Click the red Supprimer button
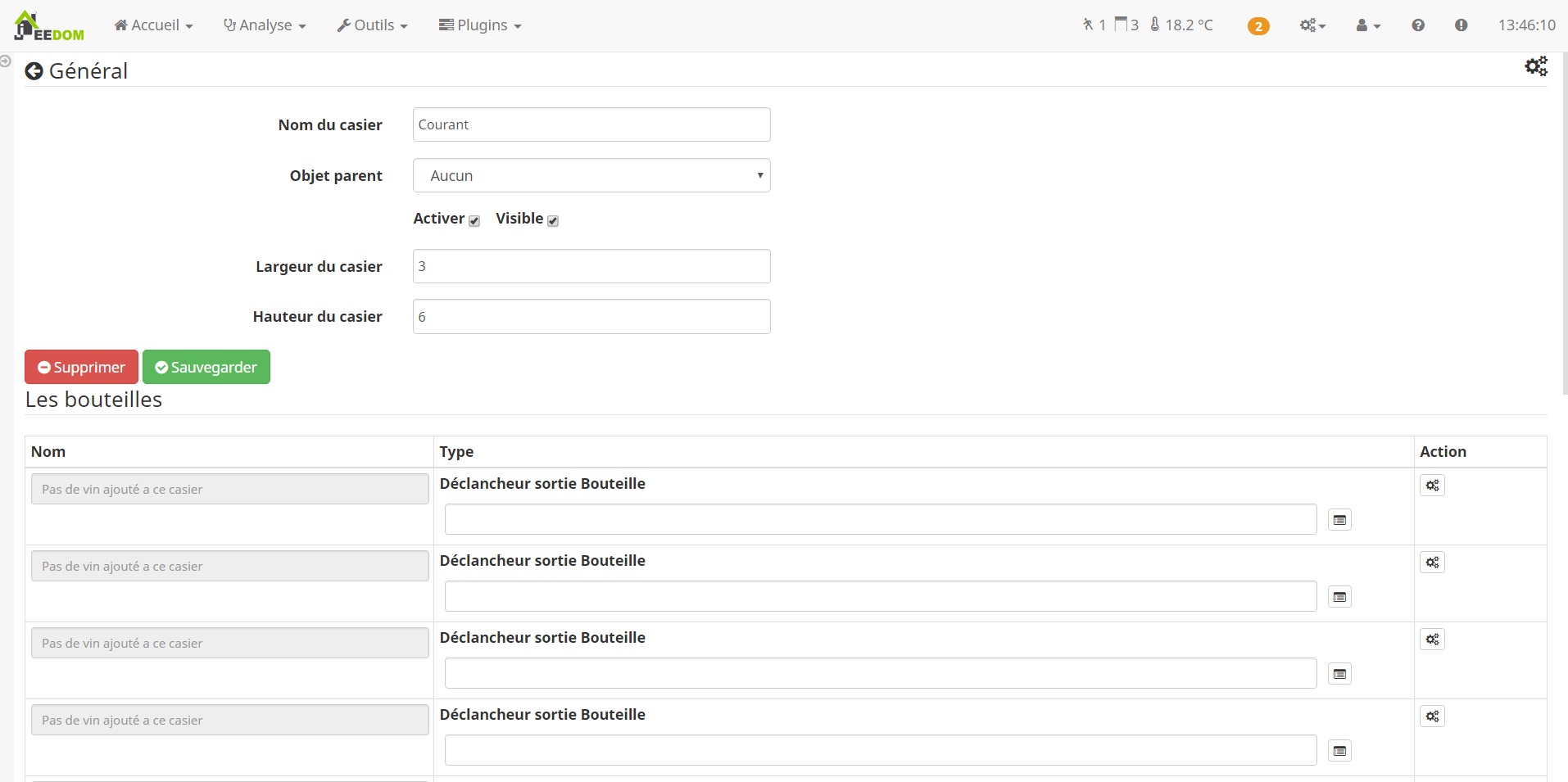The height and width of the screenshot is (782, 1568). 81,367
